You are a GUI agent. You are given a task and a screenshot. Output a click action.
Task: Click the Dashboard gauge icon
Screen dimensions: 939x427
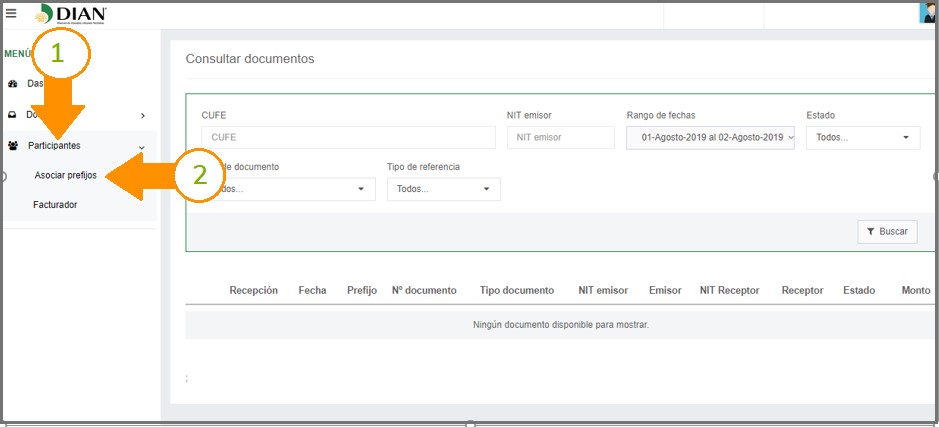pyautogui.click(x=13, y=84)
